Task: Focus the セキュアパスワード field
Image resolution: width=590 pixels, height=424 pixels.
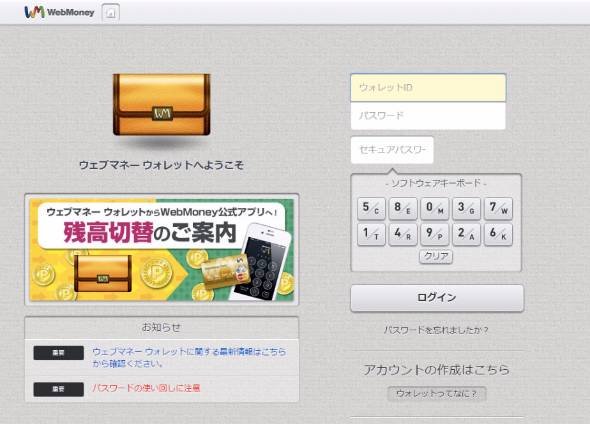Action: [392, 150]
